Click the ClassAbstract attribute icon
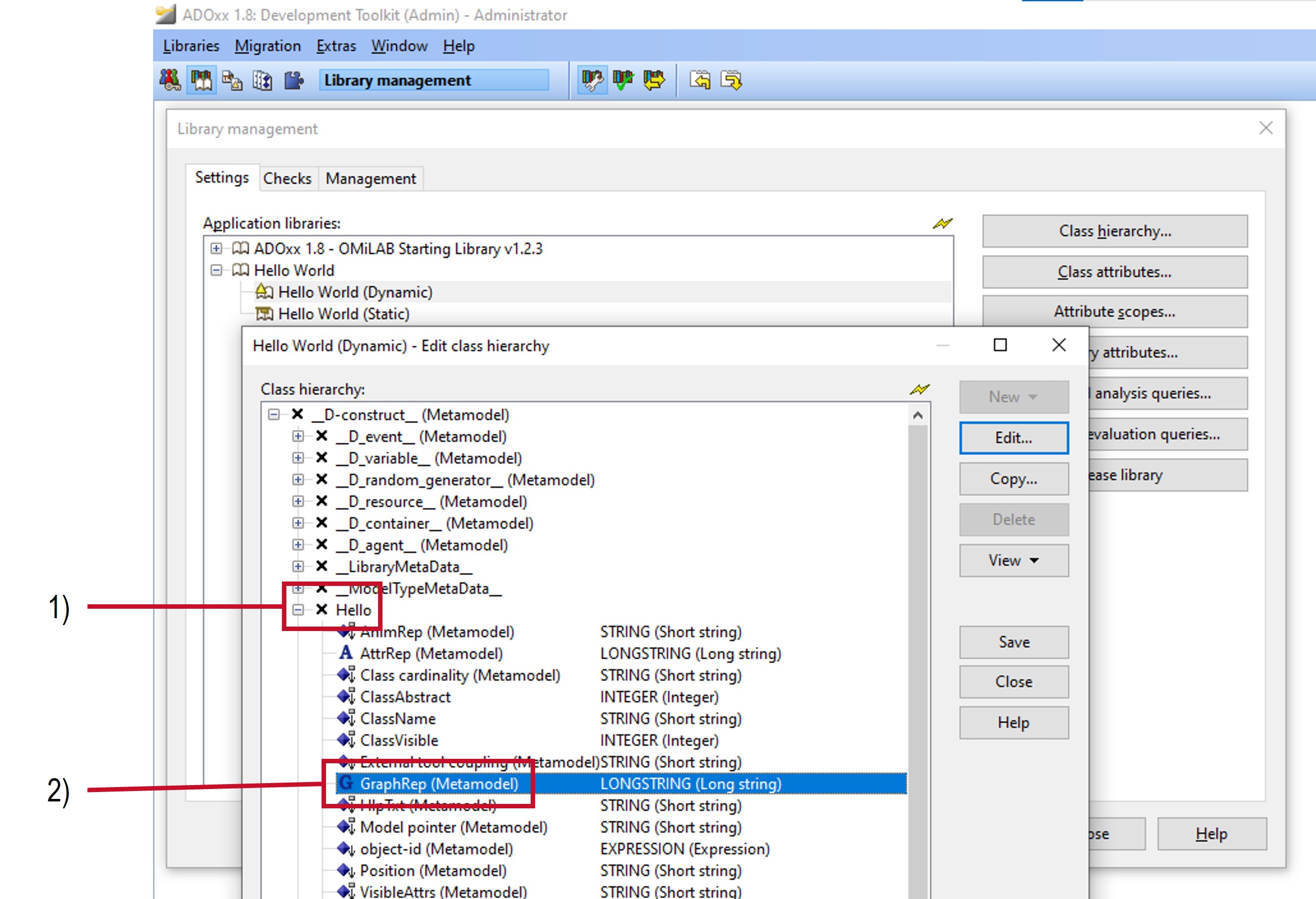The image size is (1316, 899). [x=346, y=696]
